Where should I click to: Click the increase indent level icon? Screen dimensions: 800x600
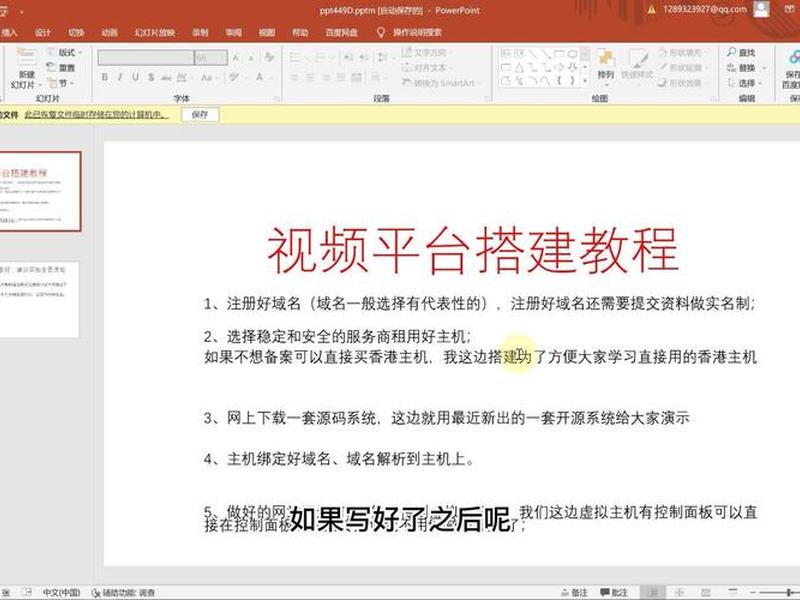pyautogui.click(x=364, y=58)
